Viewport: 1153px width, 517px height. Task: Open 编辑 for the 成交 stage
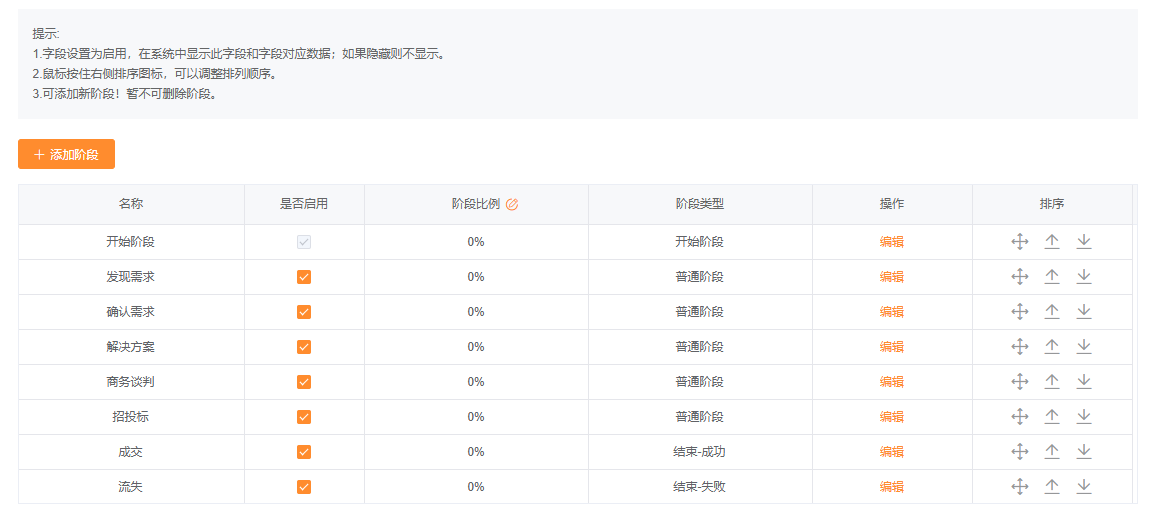tap(892, 452)
